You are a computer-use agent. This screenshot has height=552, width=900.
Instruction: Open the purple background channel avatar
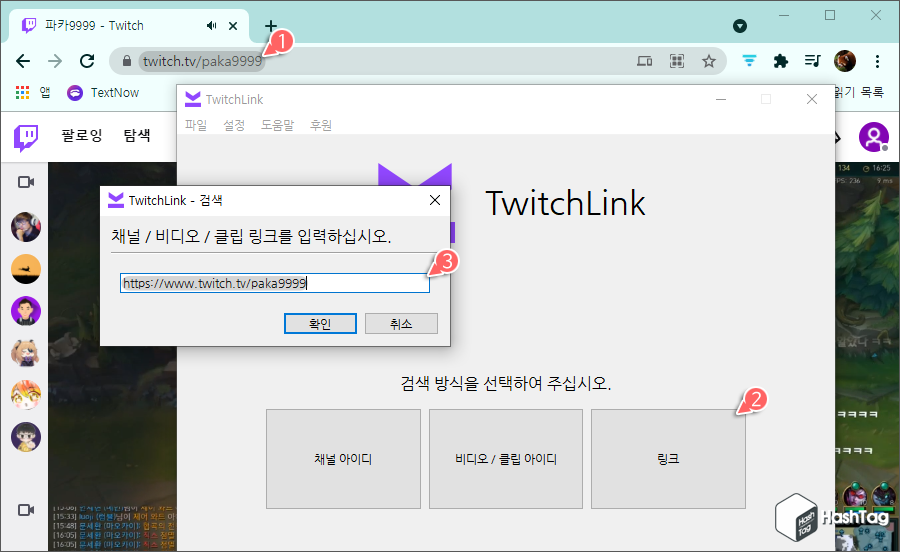(26, 311)
